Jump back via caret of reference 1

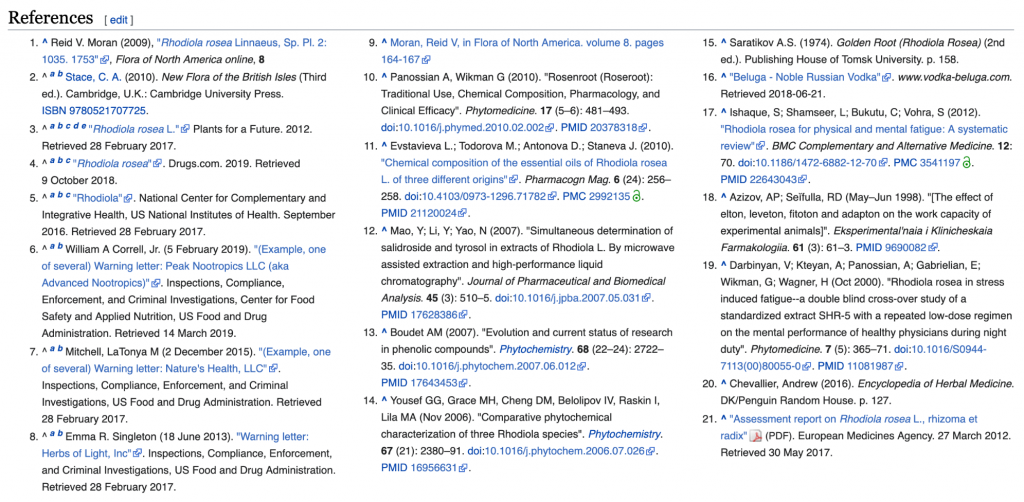click(45, 42)
